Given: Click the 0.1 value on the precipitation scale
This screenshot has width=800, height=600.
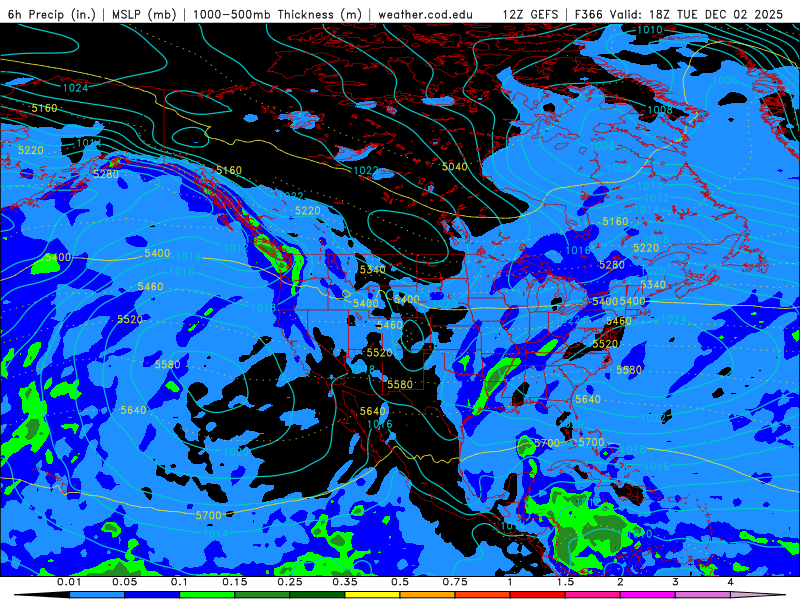Looking at the screenshot, I should (179, 582).
